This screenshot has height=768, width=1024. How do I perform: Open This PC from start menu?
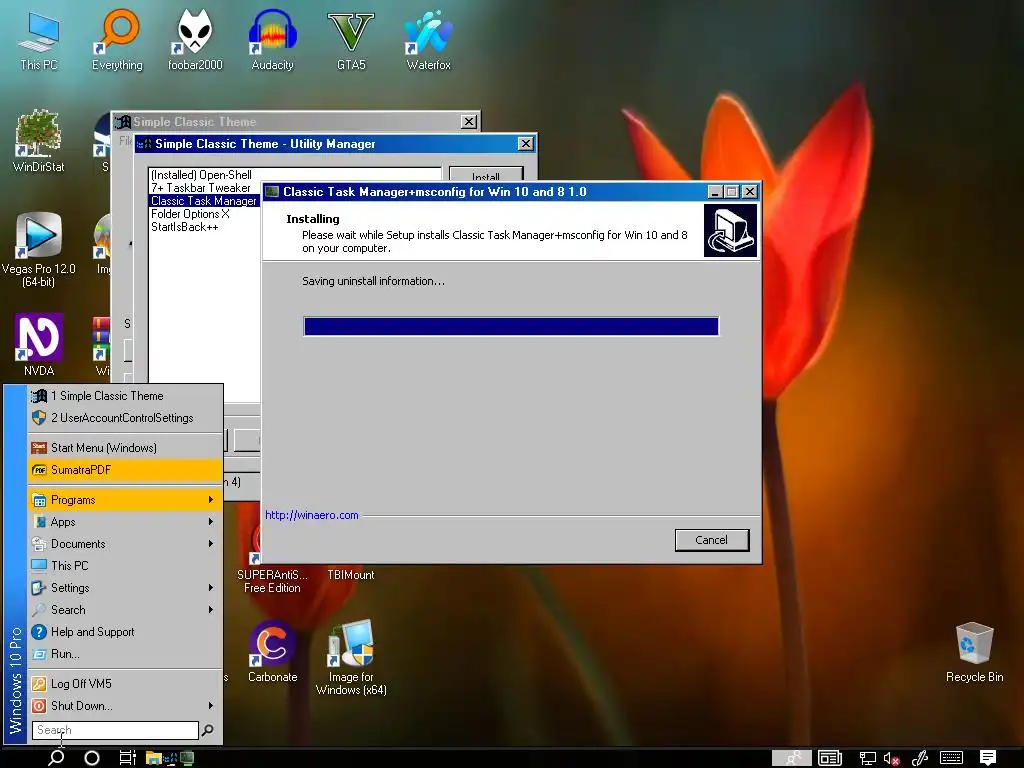125,566
